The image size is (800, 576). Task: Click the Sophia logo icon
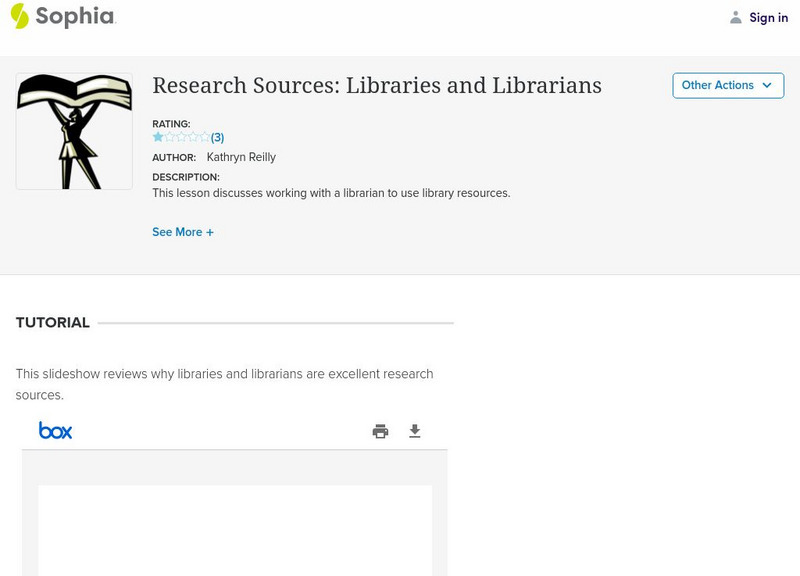[x=20, y=16]
